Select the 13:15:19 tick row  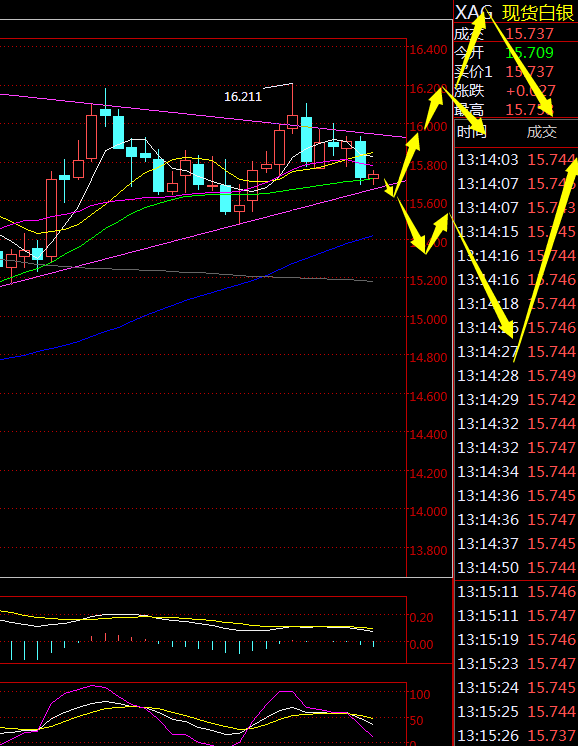pos(516,639)
